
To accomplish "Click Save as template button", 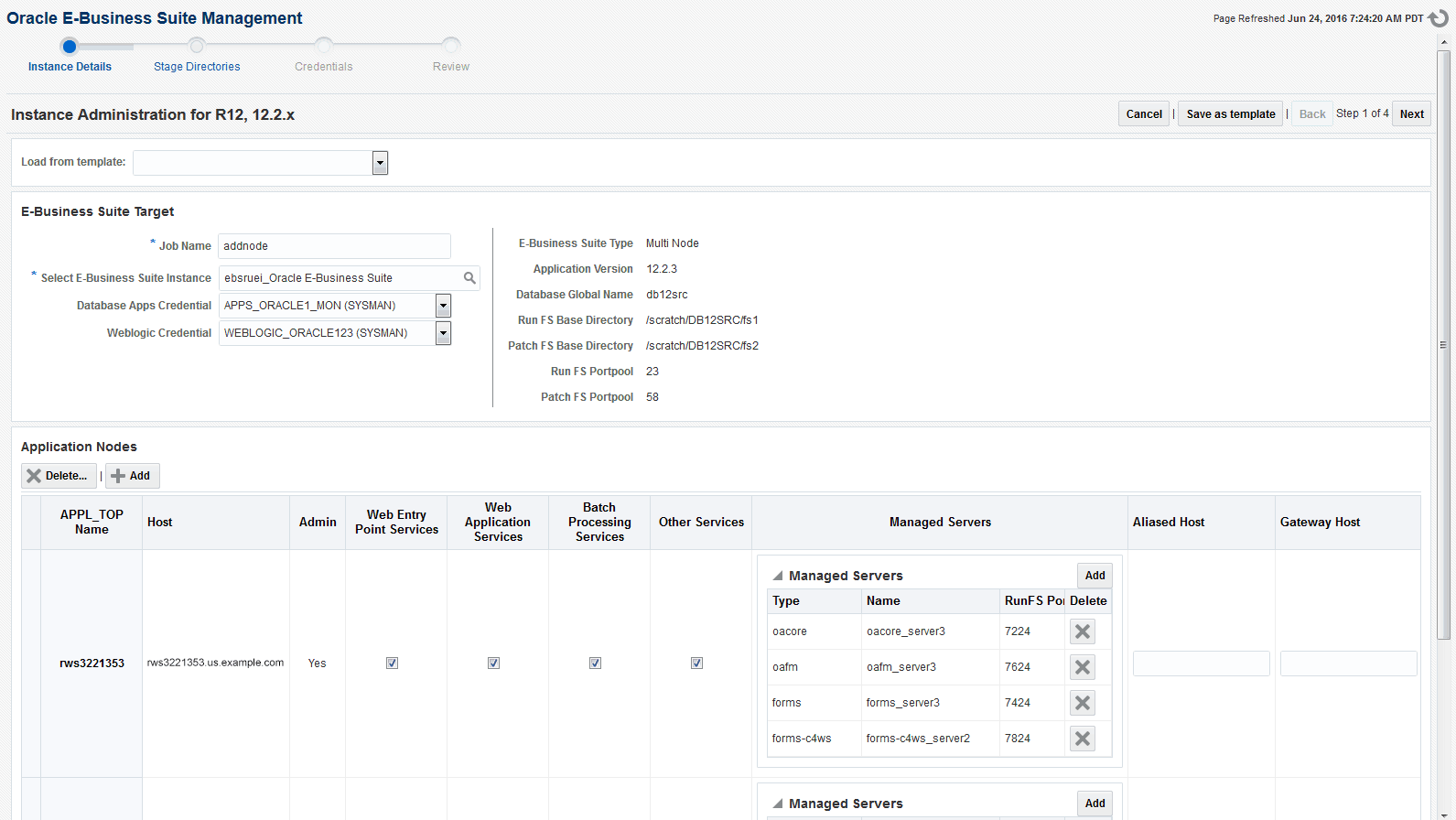I will (x=1230, y=113).
